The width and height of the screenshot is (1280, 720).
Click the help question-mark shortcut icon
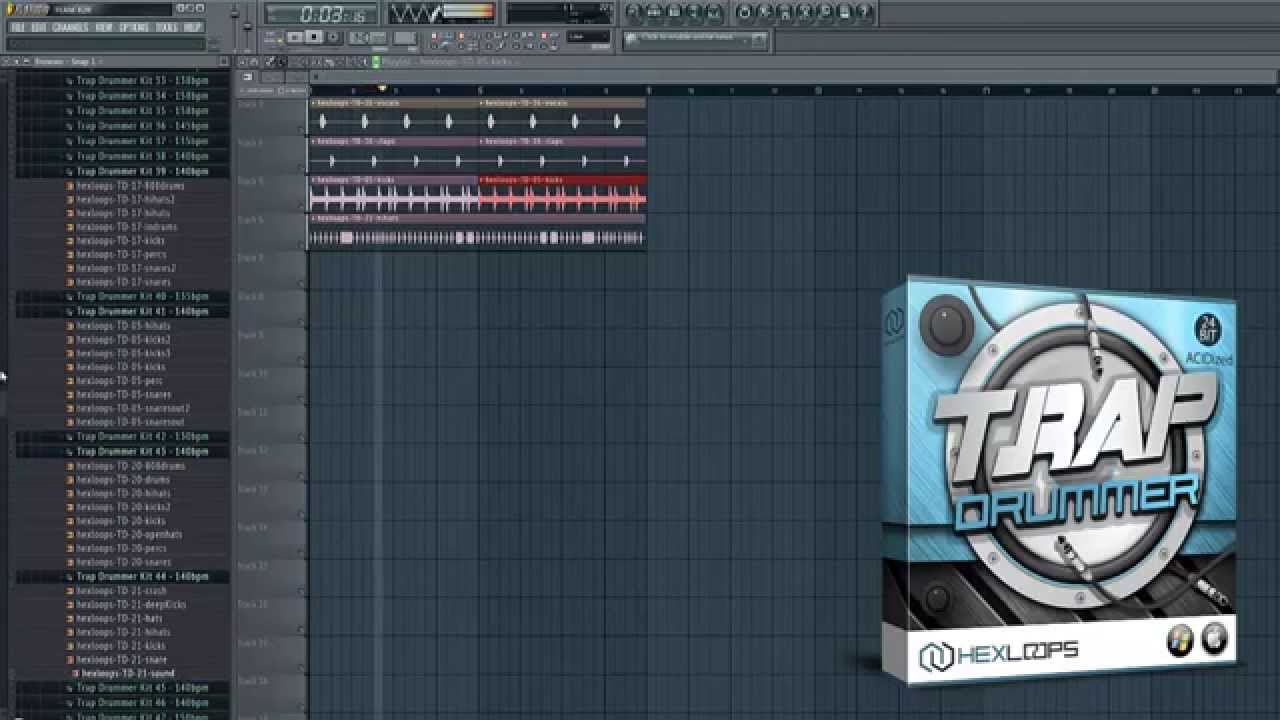pyautogui.click(x=865, y=13)
